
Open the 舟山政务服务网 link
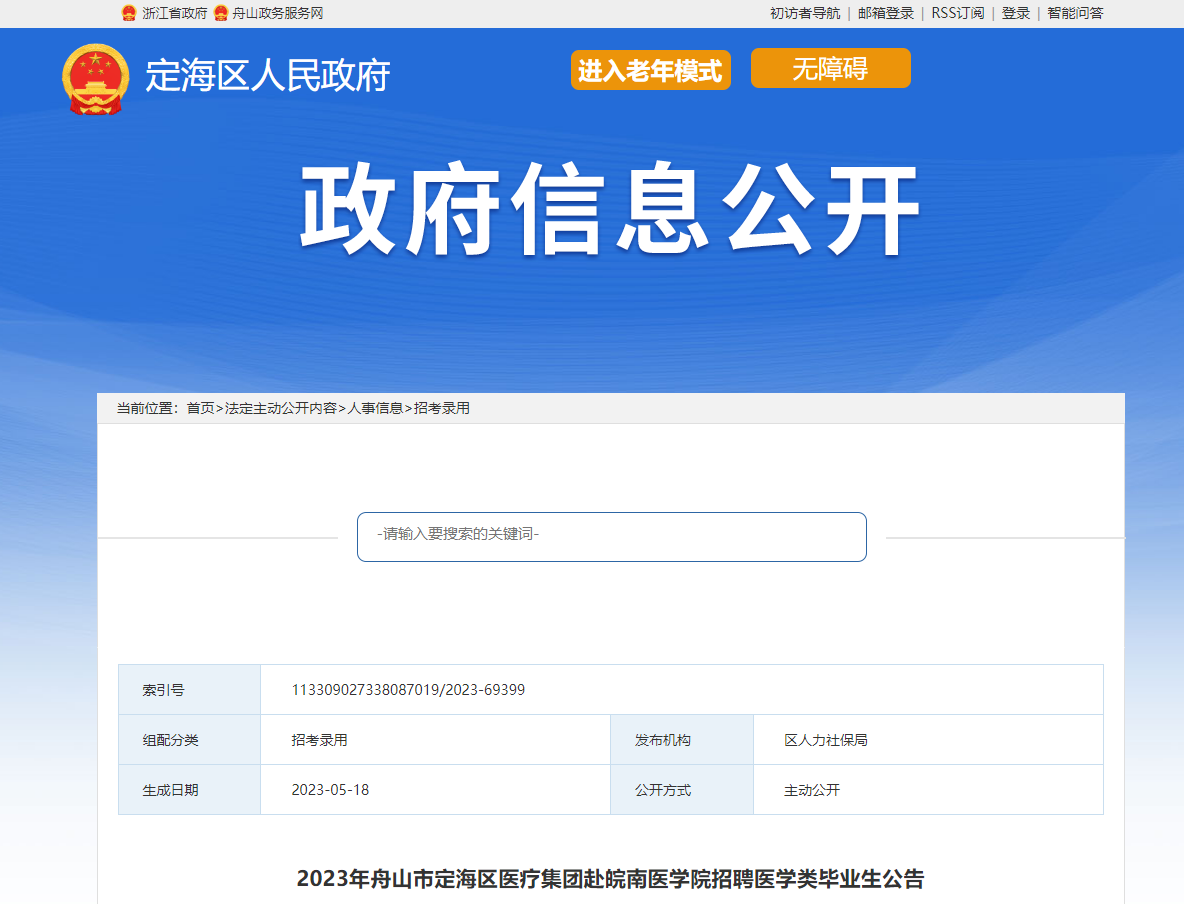pos(277,13)
